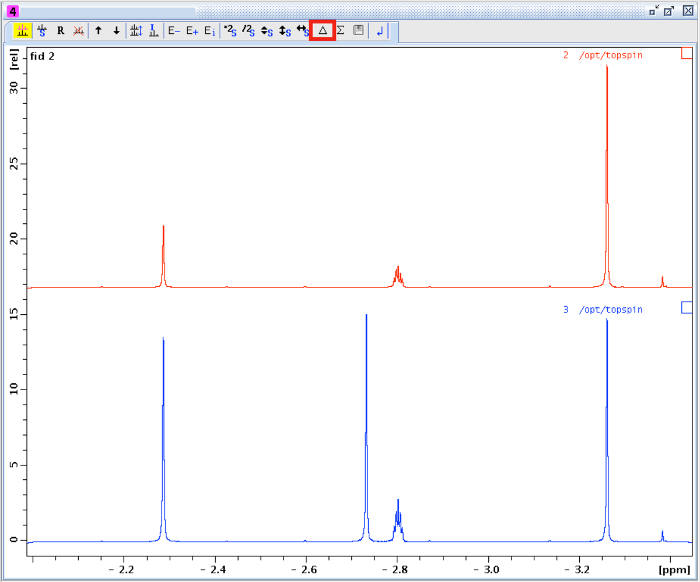Click the magenta window number 4 badge

[x=12, y=10]
